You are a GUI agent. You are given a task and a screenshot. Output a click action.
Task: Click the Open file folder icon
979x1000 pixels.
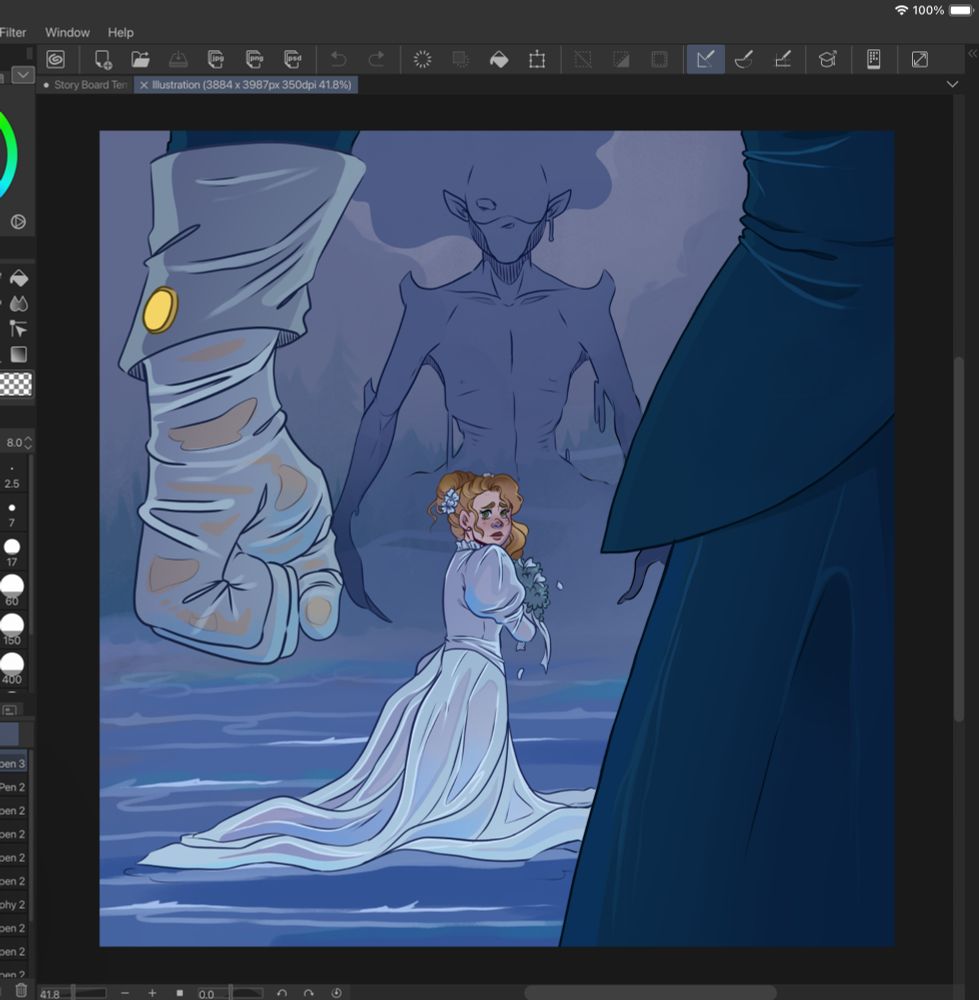(140, 60)
